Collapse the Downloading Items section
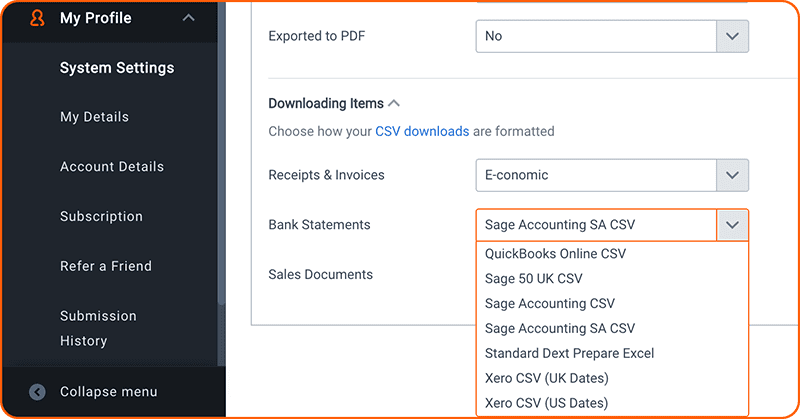Screen dimensions: 800x419 coord(393,104)
